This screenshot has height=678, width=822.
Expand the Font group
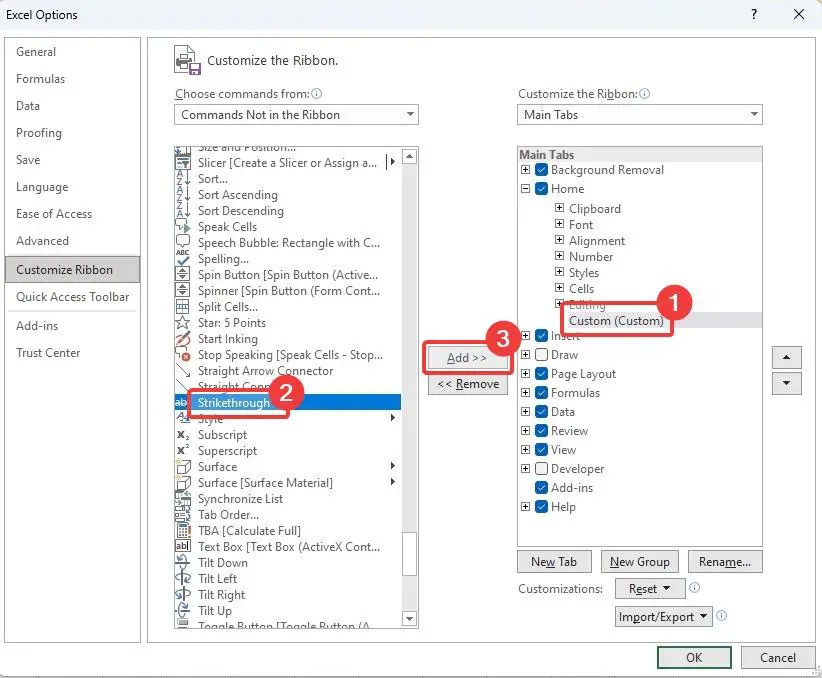[559, 224]
